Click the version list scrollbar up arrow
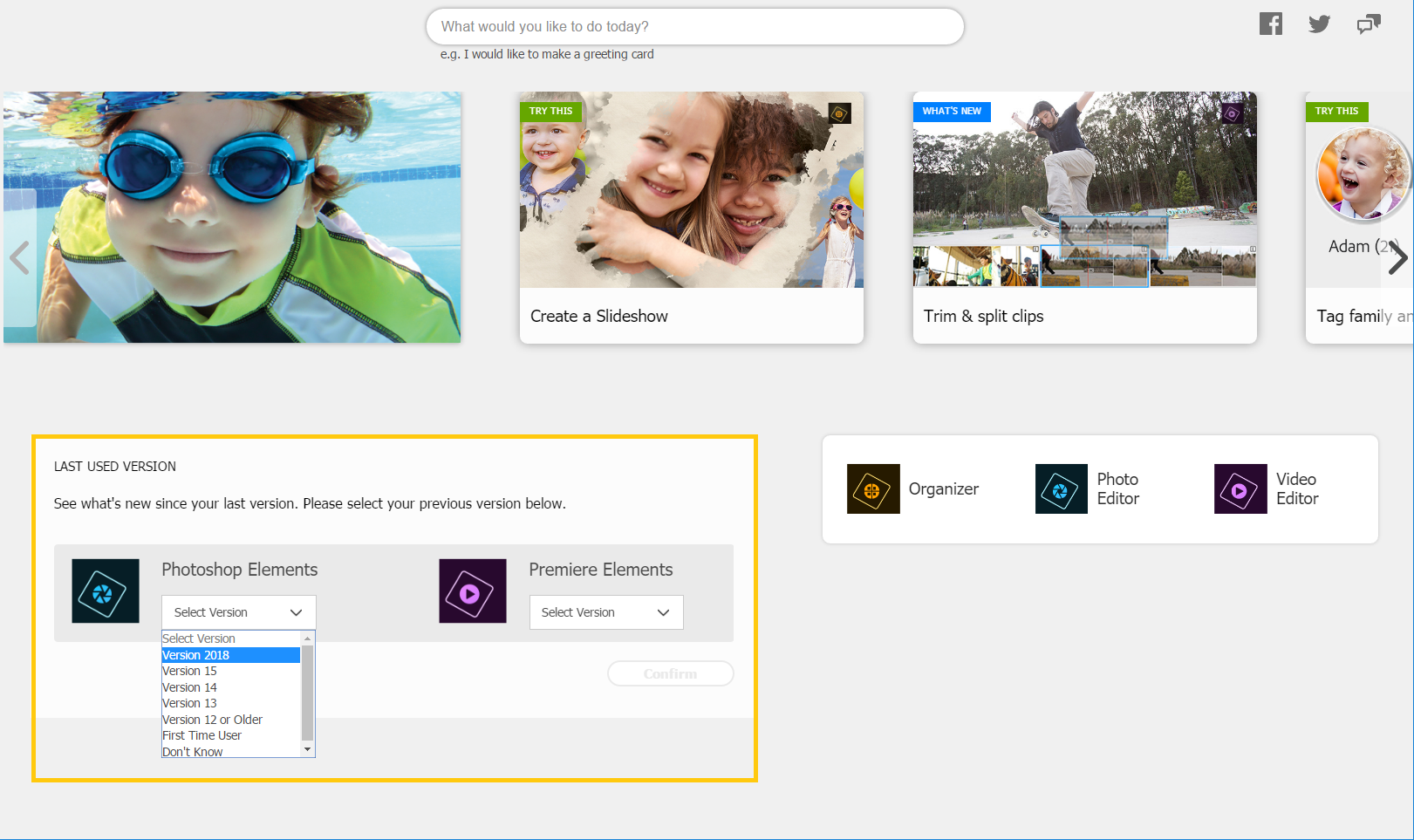Screen dimensions: 1414x840 click(x=307, y=639)
